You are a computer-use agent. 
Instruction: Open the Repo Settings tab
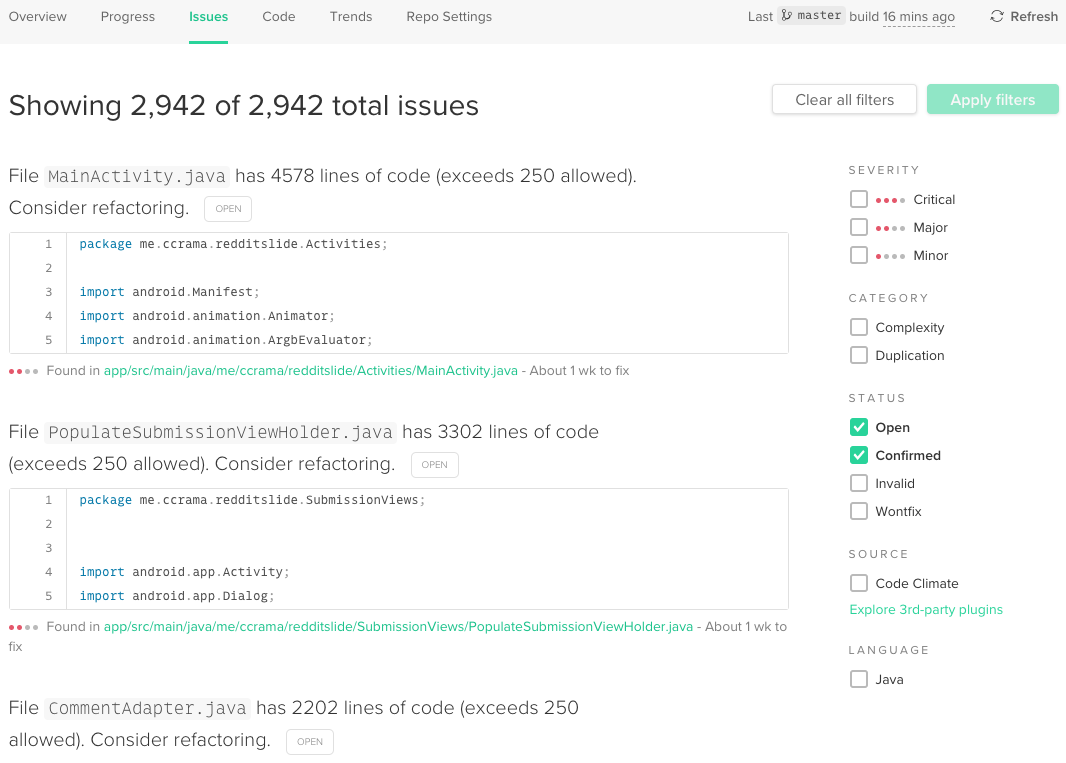coord(448,16)
